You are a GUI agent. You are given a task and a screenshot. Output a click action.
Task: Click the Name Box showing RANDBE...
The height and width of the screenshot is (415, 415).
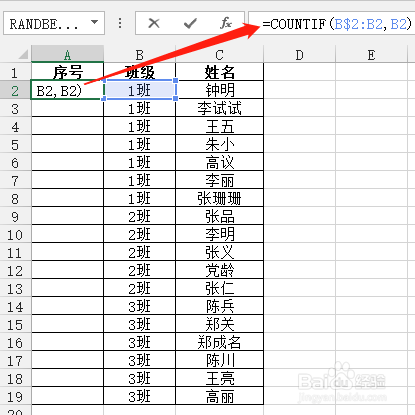pyautogui.click(x=54, y=23)
